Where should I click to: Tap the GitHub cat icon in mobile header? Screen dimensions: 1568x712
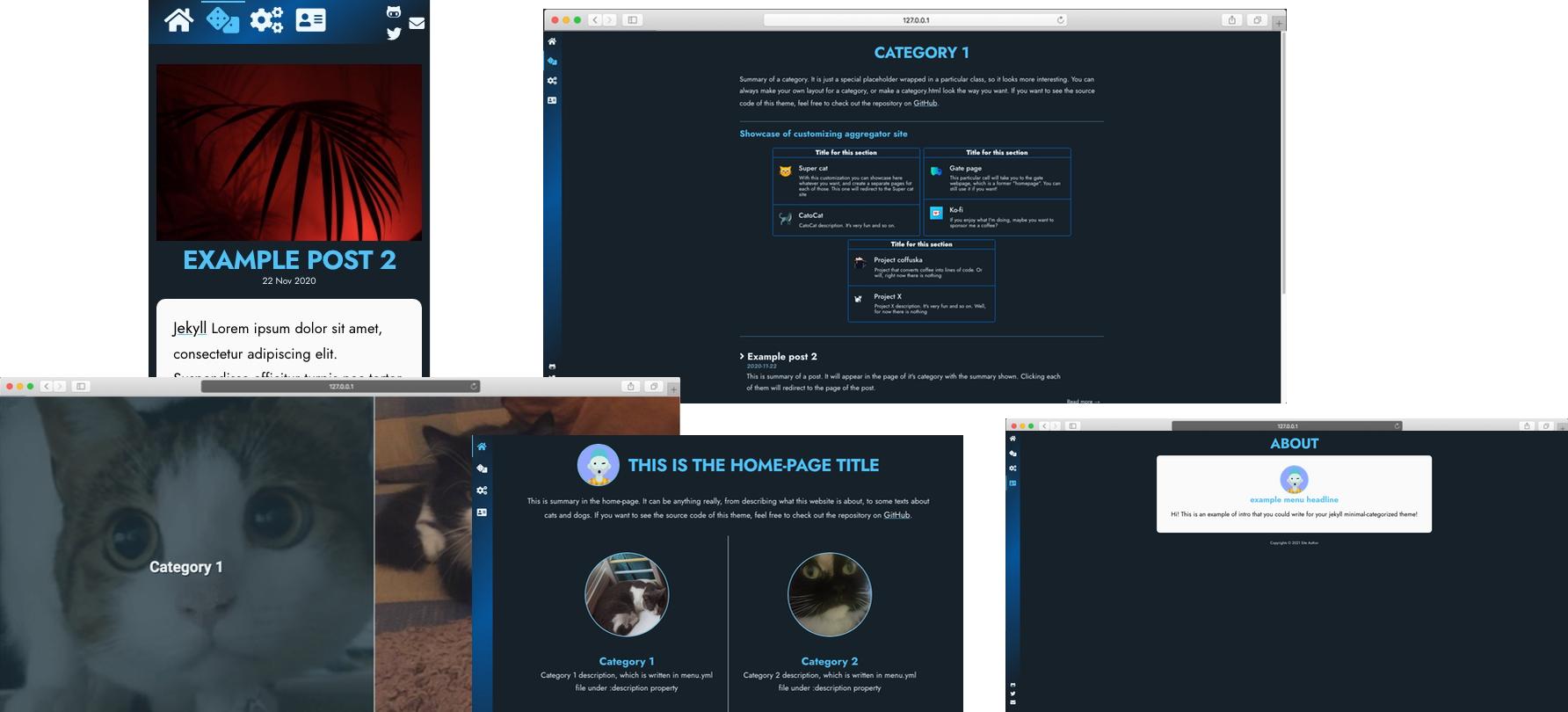[x=394, y=11]
